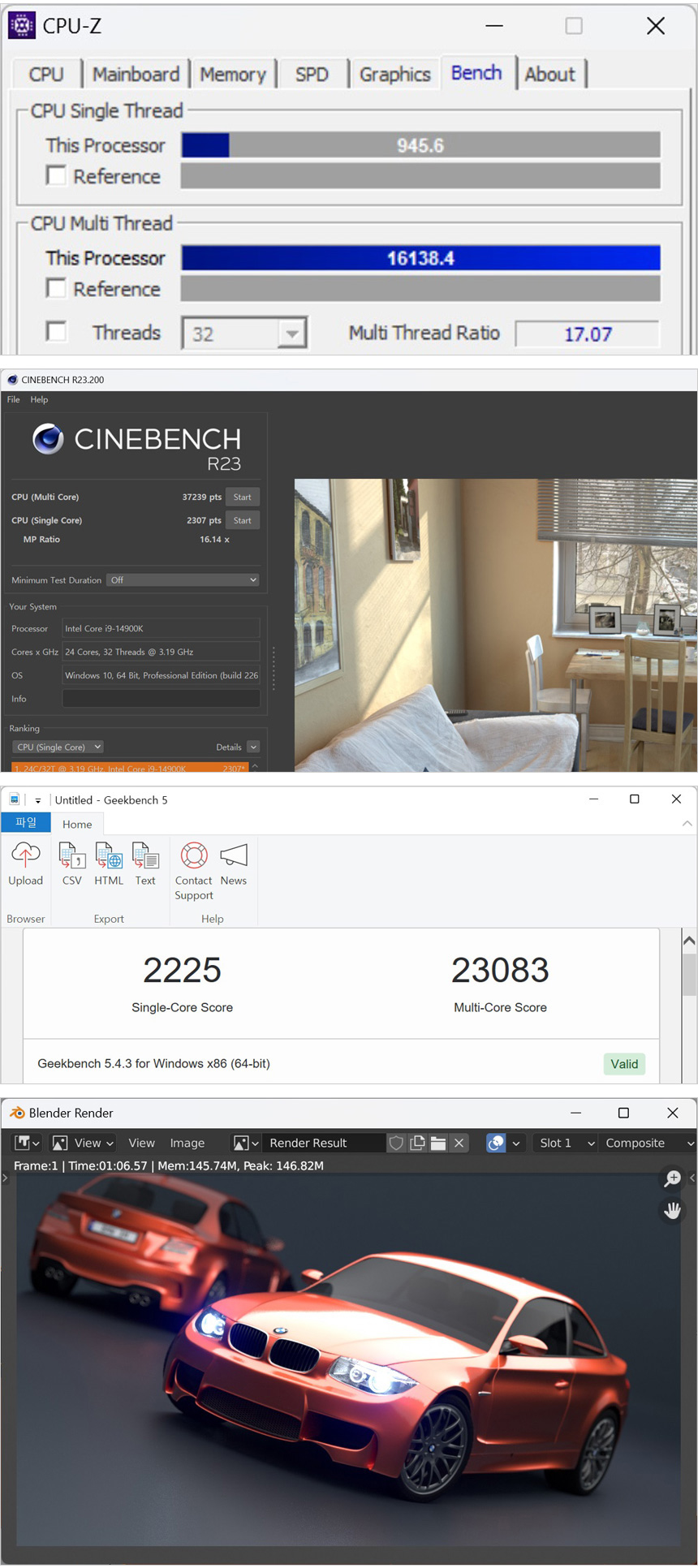Switch to the Mainboard tab in CPU-Z
The image size is (698, 1568).
pyautogui.click(x=136, y=74)
